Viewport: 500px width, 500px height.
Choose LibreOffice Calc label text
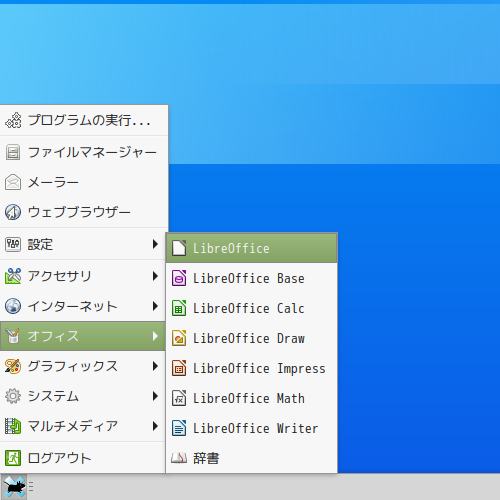249,309
